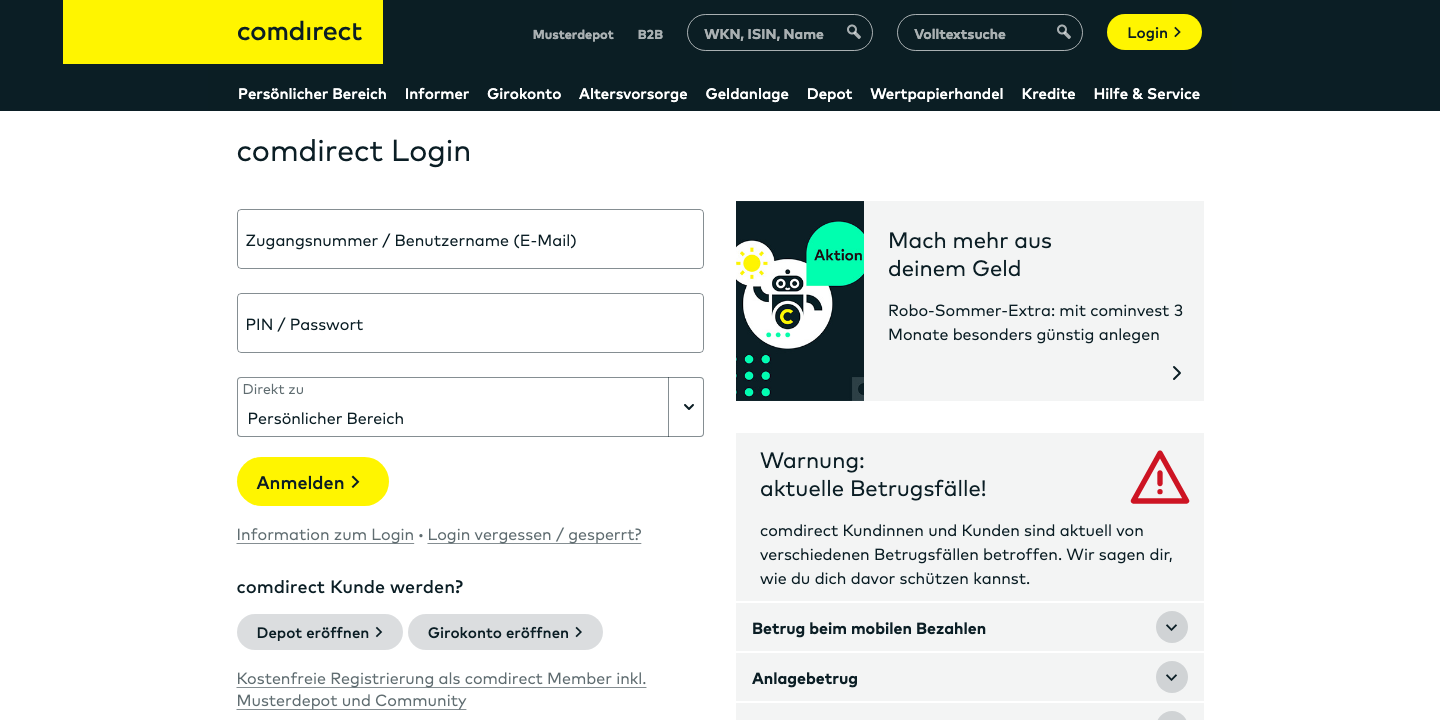Open the B2B link

650,34
